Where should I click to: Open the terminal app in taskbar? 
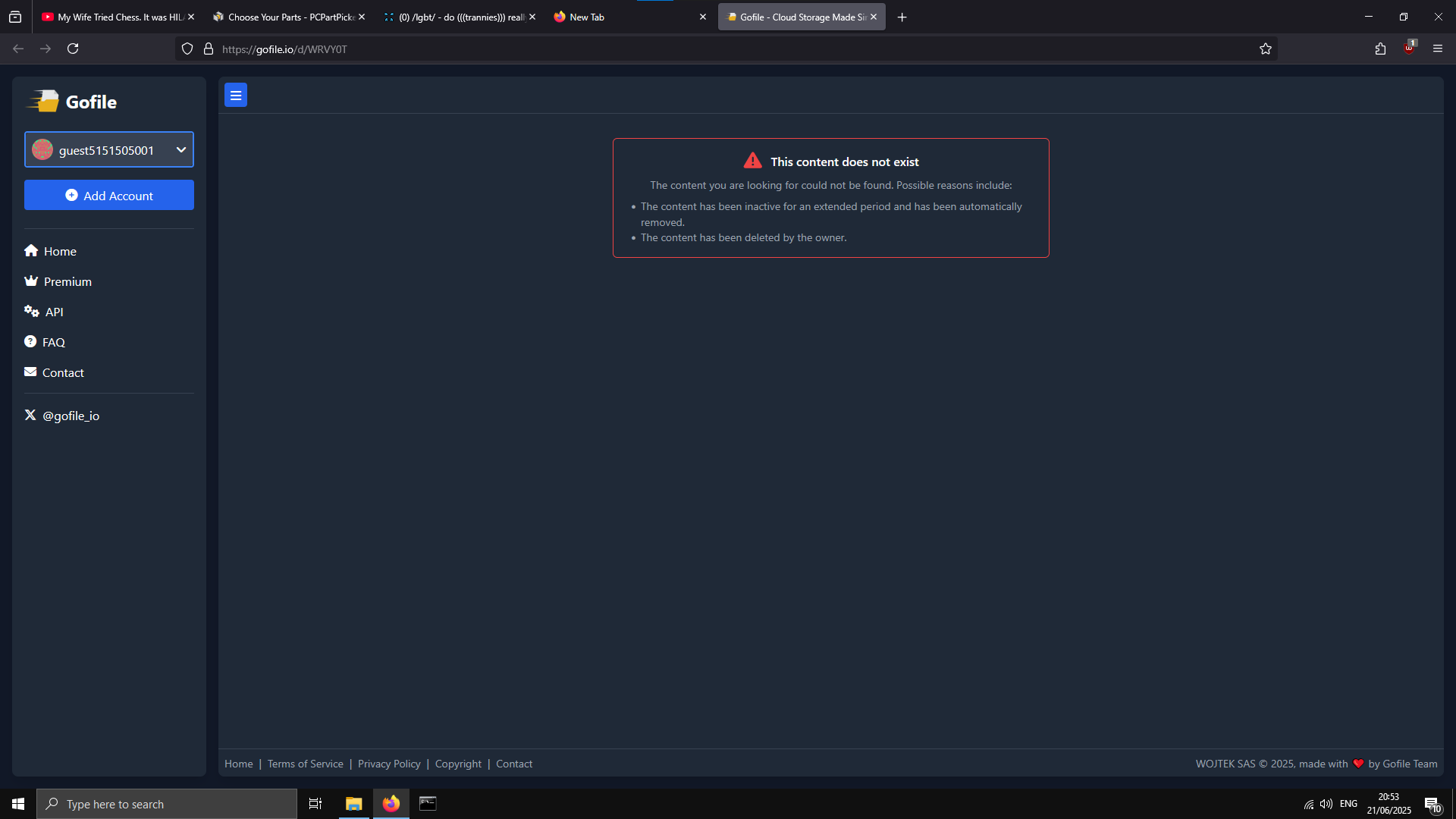(428, 804)
